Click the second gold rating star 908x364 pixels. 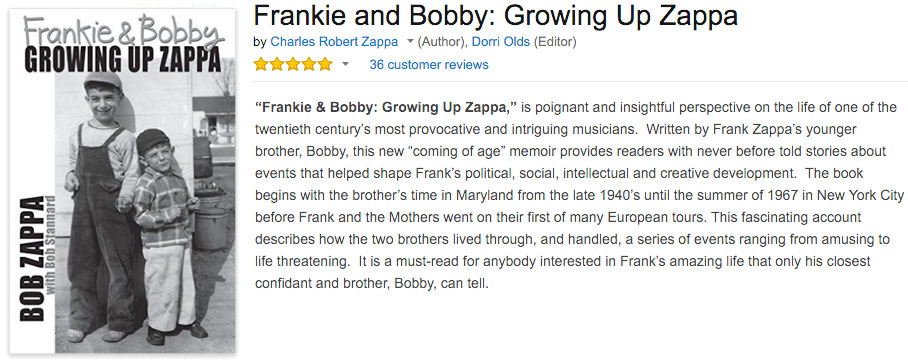(277, 64)
